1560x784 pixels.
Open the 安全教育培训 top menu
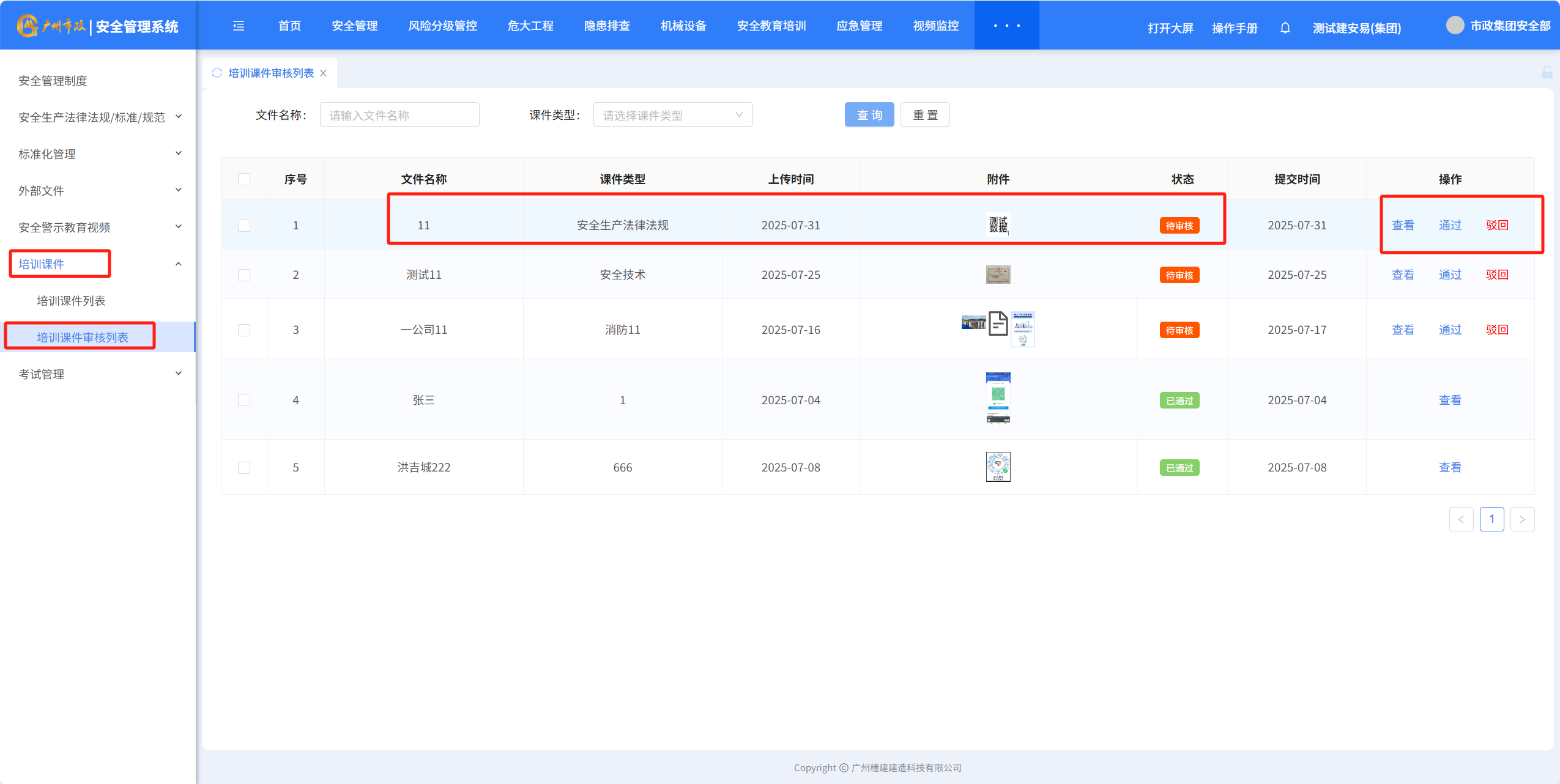771,26
